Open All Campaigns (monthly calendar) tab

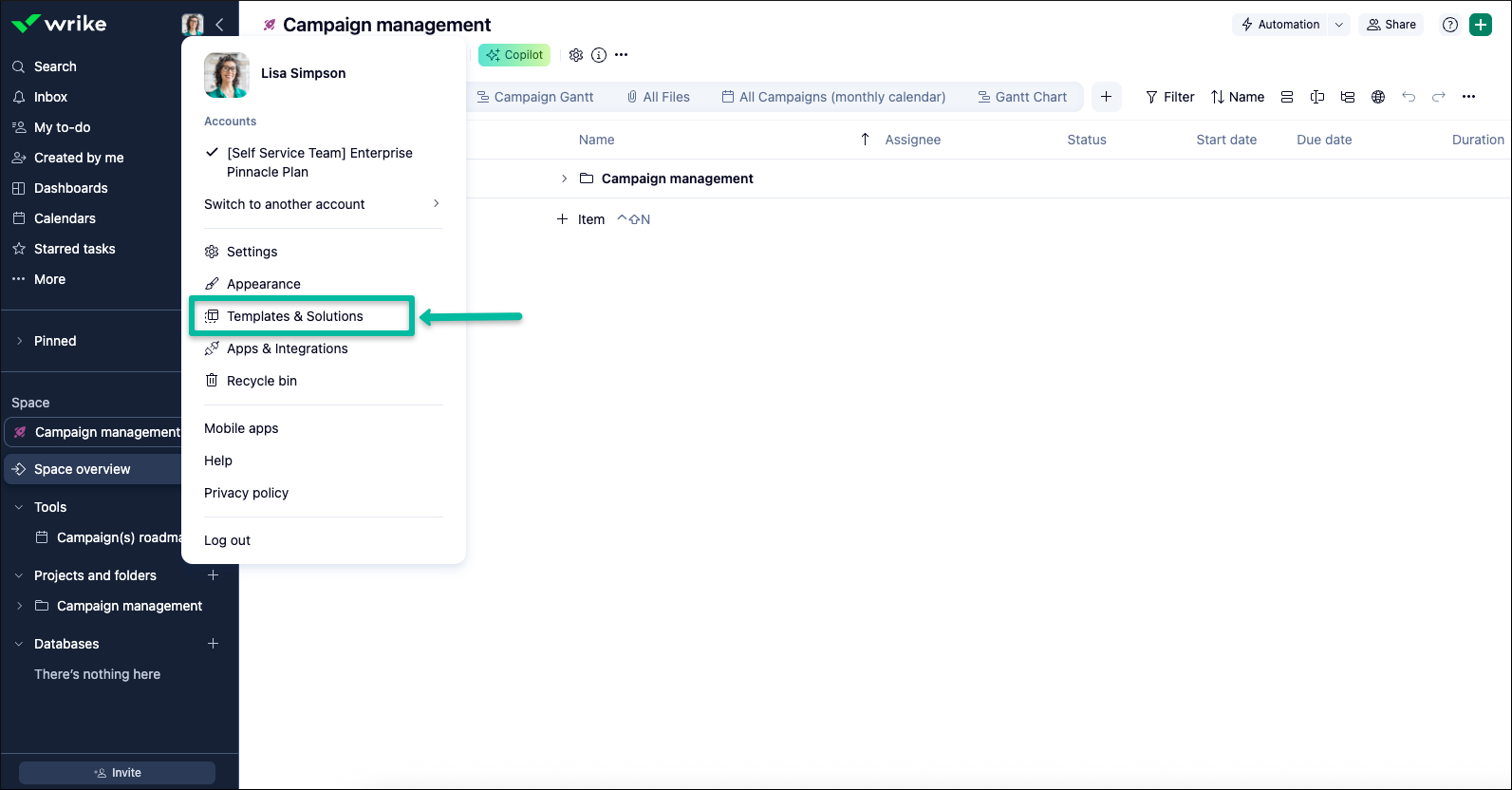point(833,97)
